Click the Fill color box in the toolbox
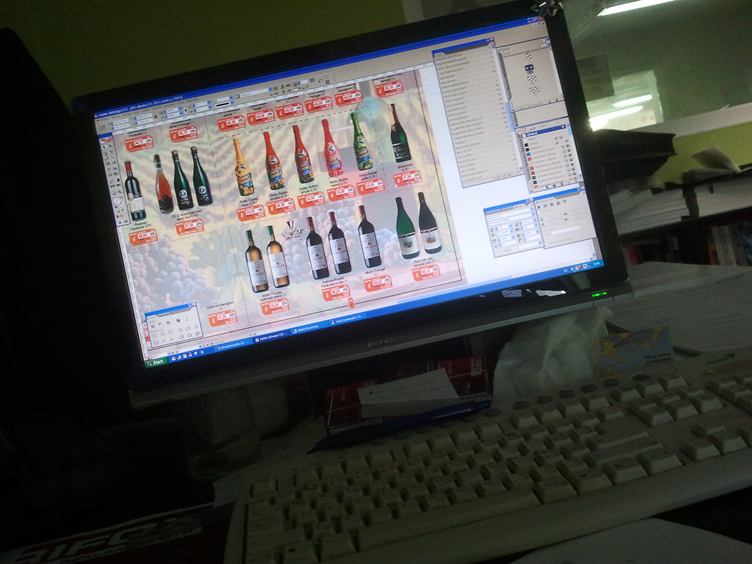Screen dimensions: 752x564 [x=118, y=202]
